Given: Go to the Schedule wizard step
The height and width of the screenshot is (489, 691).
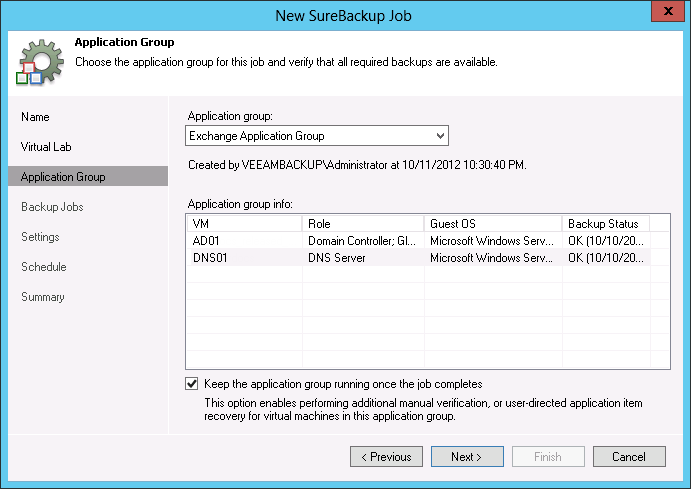Looking at the screenshot, I should click(x=44, y=267).
